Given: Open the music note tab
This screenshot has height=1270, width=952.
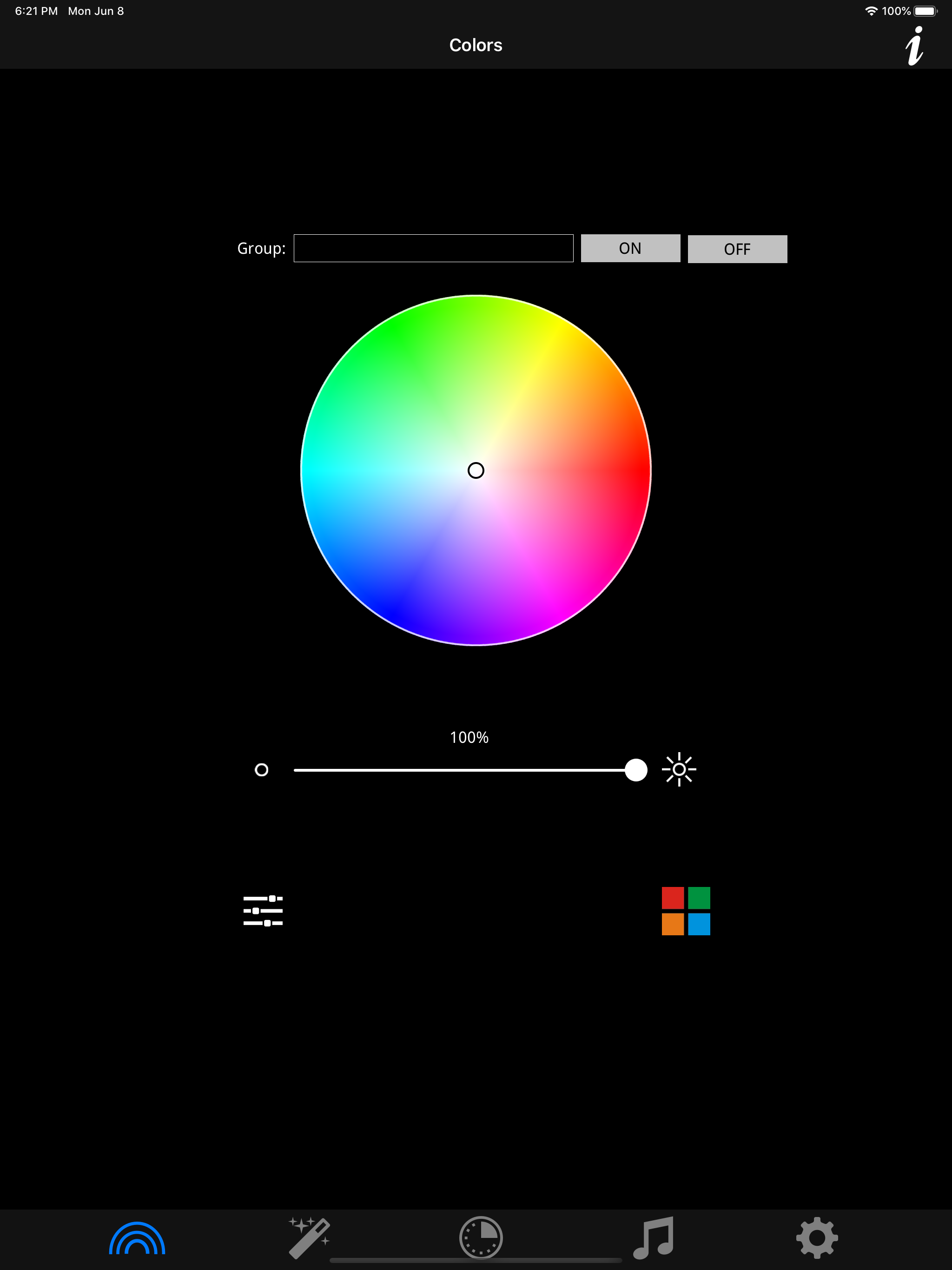Looking at the screenshot, I should (654, 1237).
